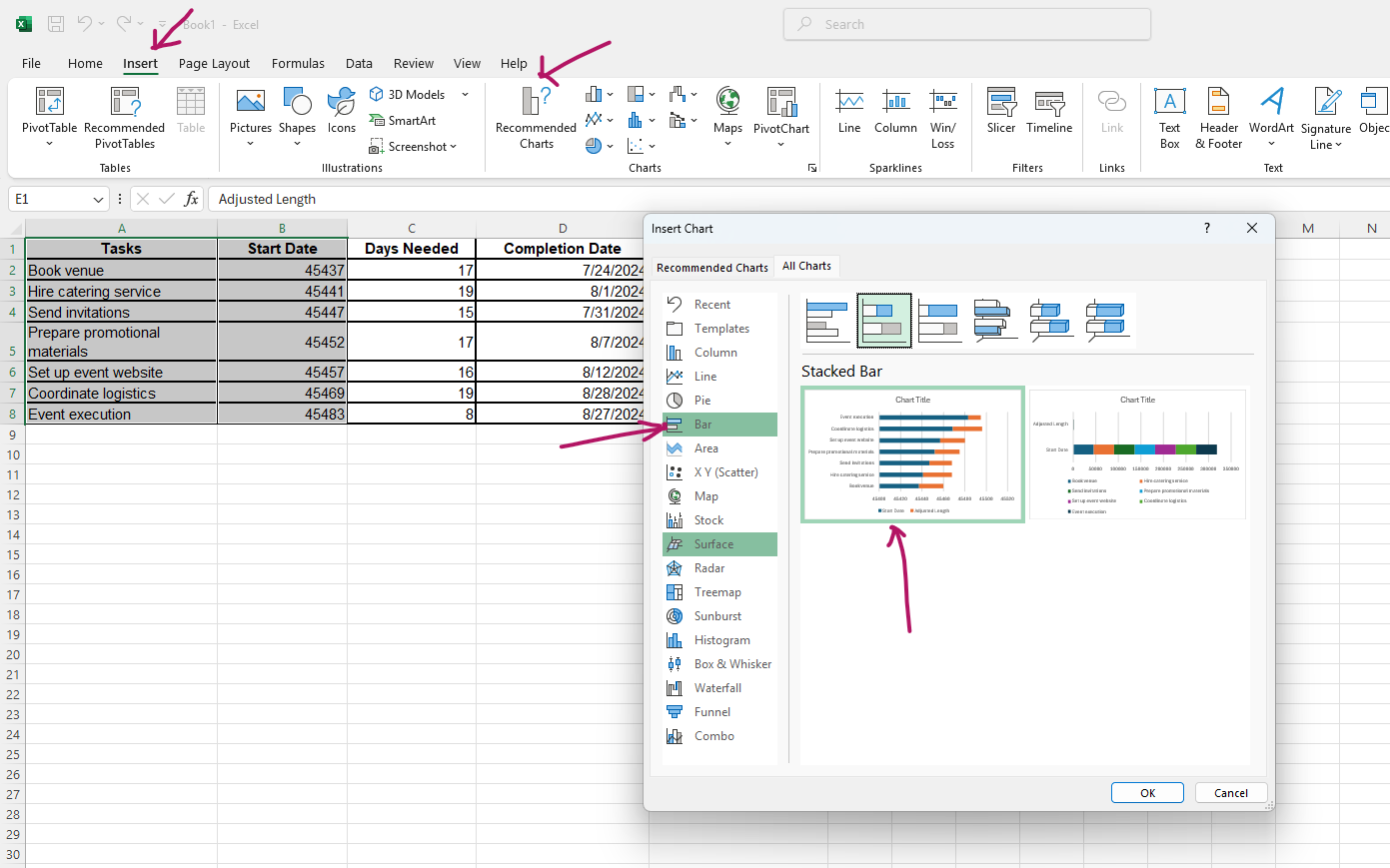Switch to the Data tab
The image size is (1390, 868).
click(359, 63)
